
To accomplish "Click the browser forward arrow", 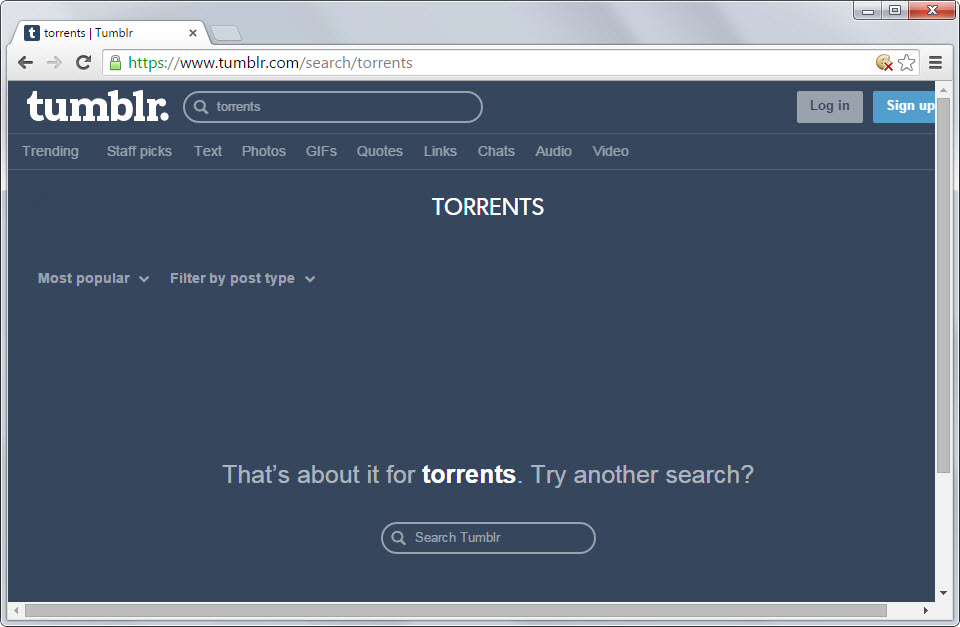I will pos(54,62).
